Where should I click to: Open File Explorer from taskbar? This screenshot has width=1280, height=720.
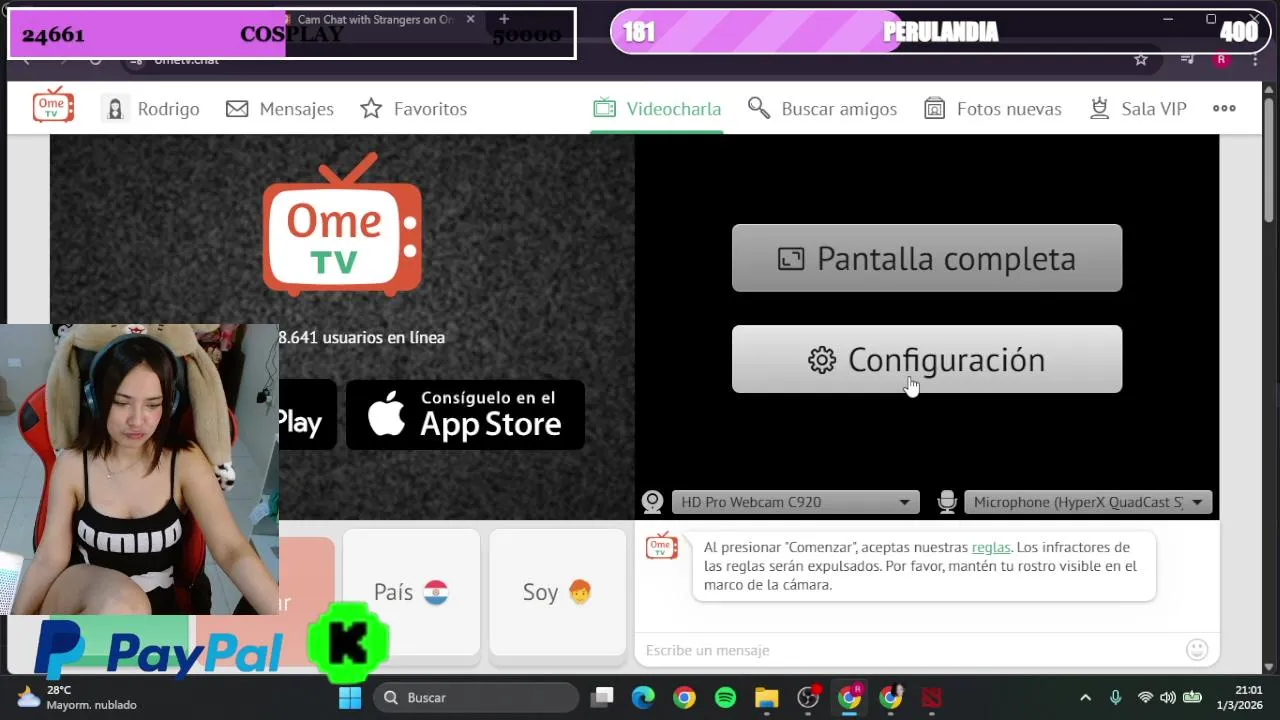(766, 697)
